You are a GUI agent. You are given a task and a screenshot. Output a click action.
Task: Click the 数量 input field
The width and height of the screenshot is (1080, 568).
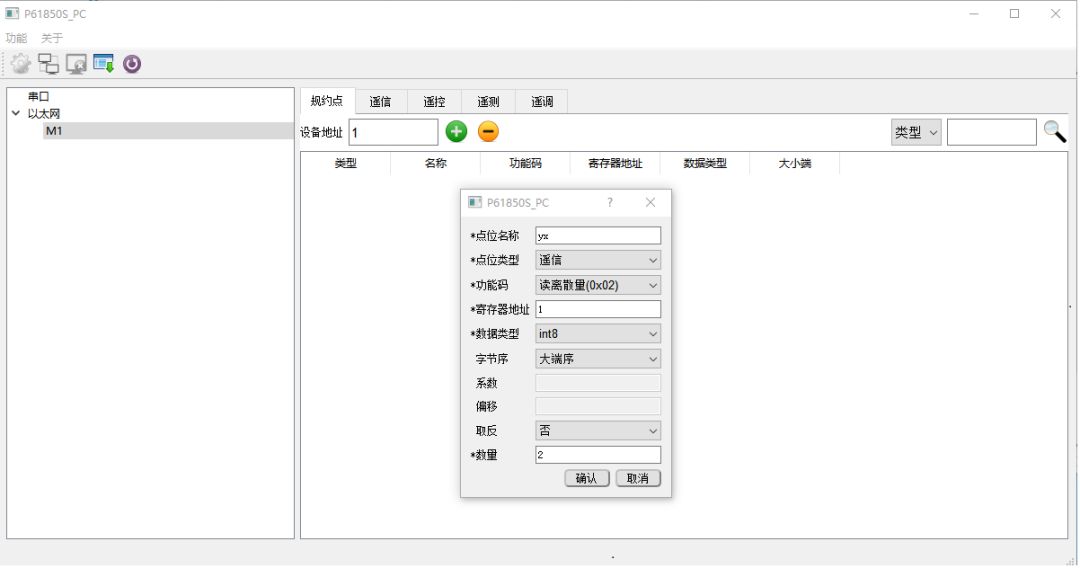[598, 455]
